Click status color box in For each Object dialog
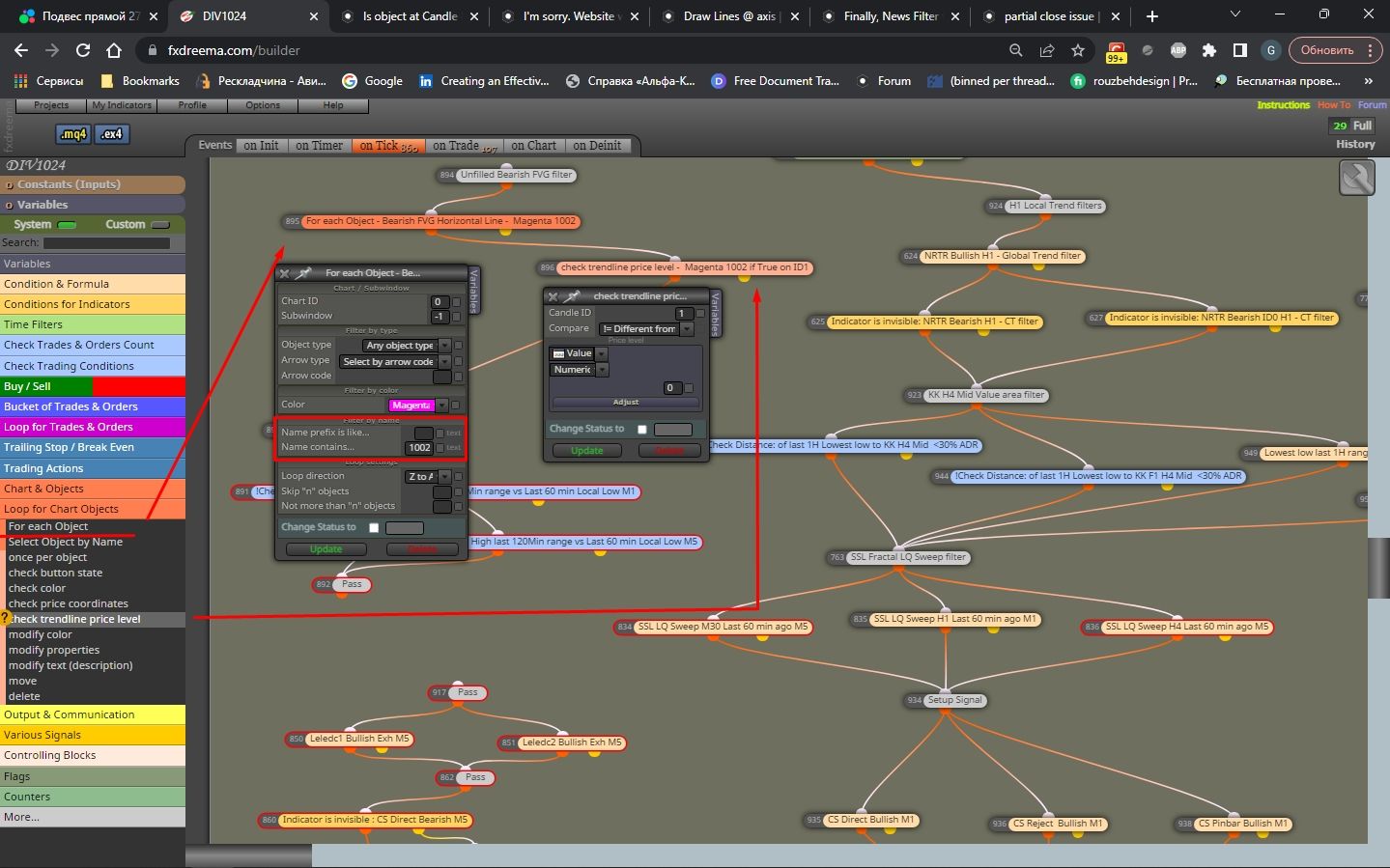Viewport: 1390px width, 868px height. click(405, 528)
